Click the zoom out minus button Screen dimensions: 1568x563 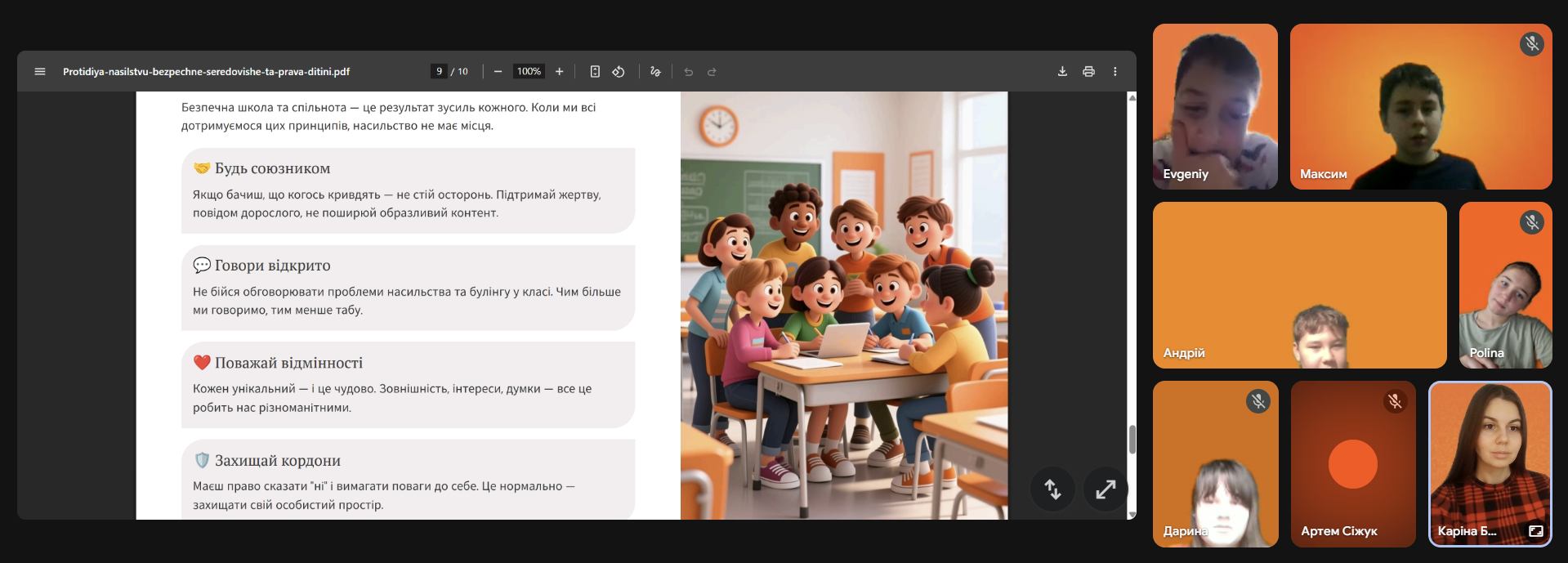498,72
